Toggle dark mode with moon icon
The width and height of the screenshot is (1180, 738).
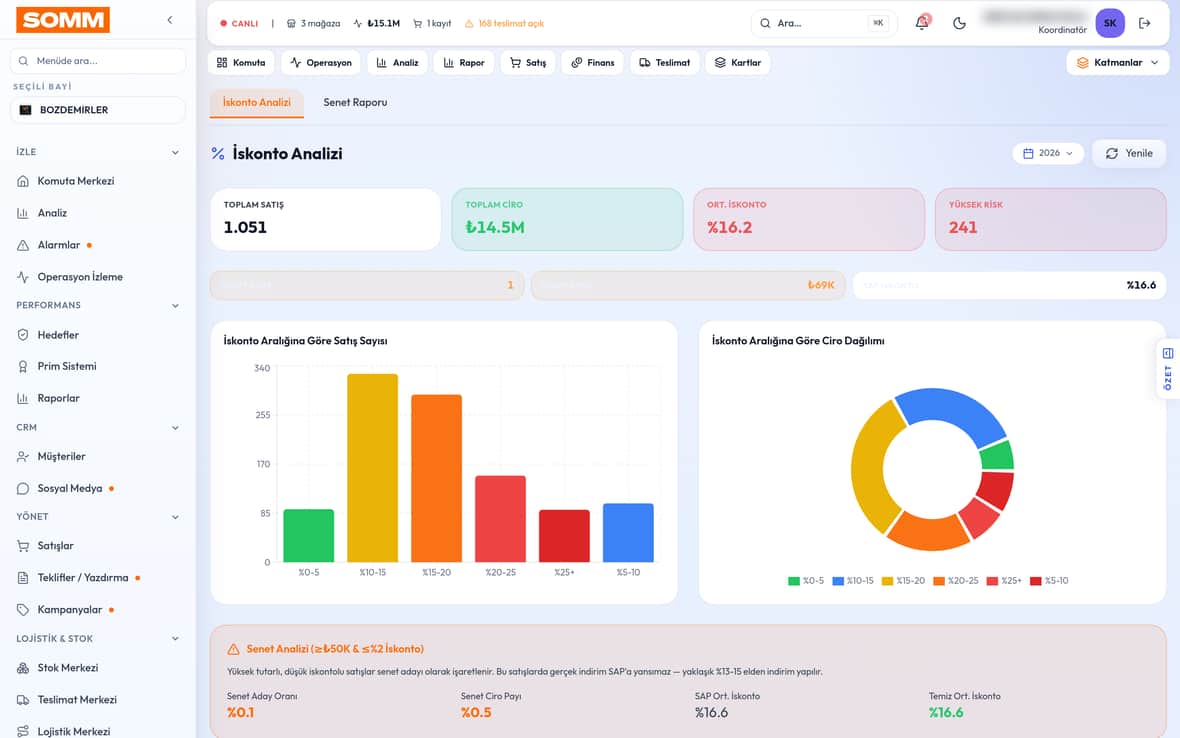tap(959, 23)
